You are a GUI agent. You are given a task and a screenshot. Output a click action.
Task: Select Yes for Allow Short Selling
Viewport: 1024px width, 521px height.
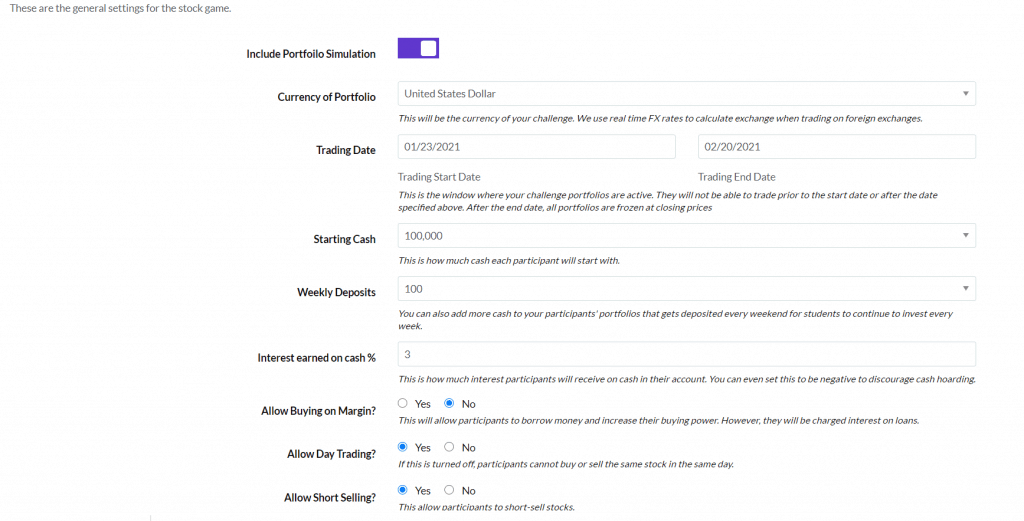402,490
